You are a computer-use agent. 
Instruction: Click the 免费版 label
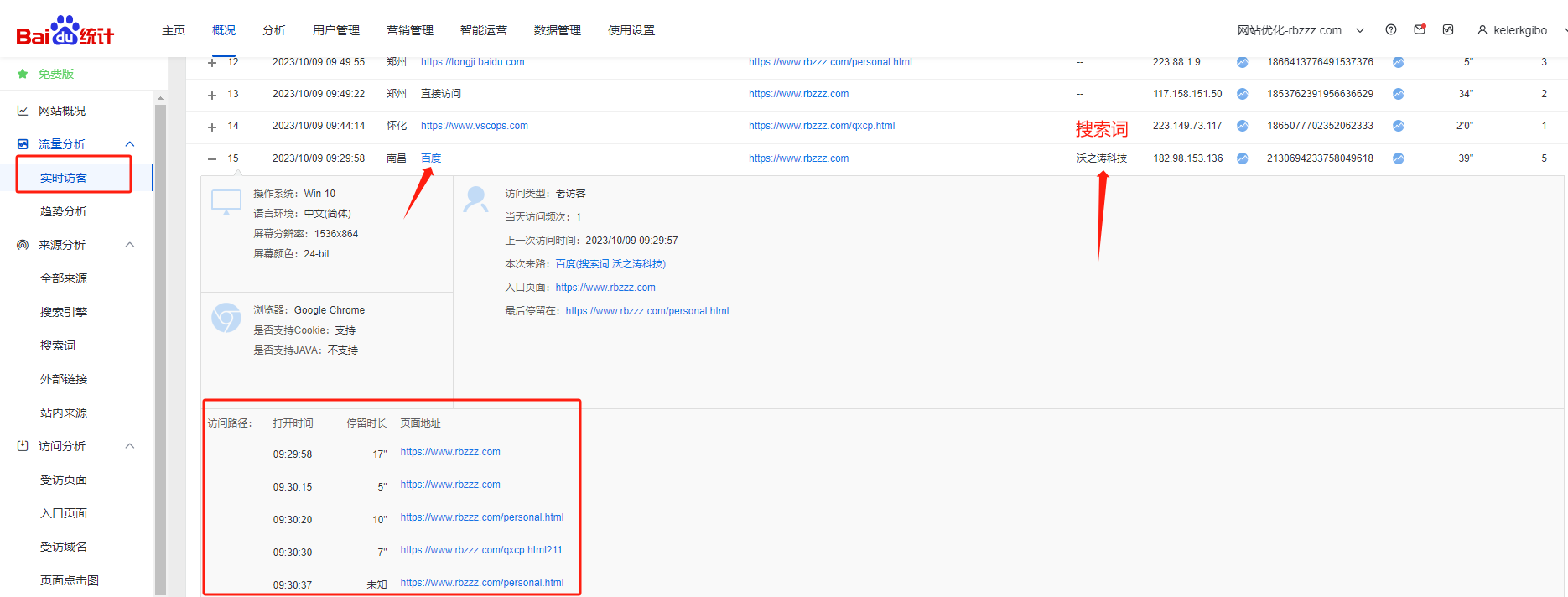[x=56, y=74]
